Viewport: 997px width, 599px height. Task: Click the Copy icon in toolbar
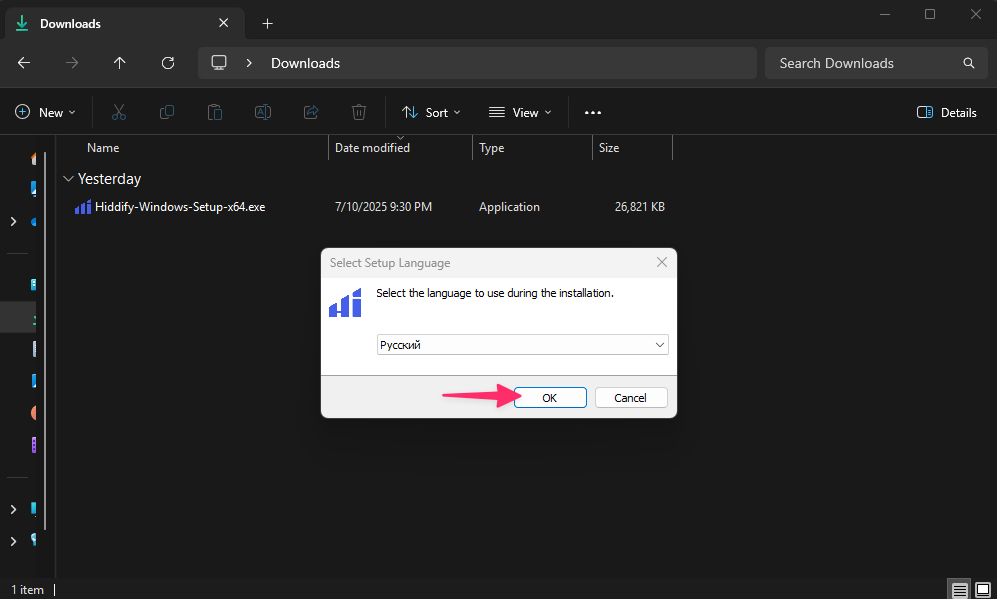[x=167, y=113]
